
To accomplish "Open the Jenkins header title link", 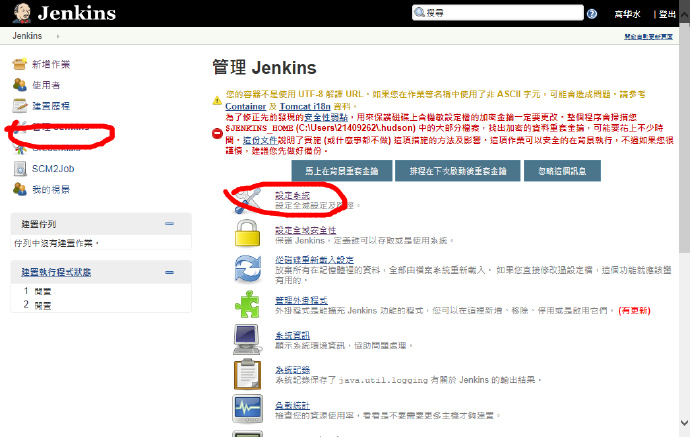I will click(77, 13).
